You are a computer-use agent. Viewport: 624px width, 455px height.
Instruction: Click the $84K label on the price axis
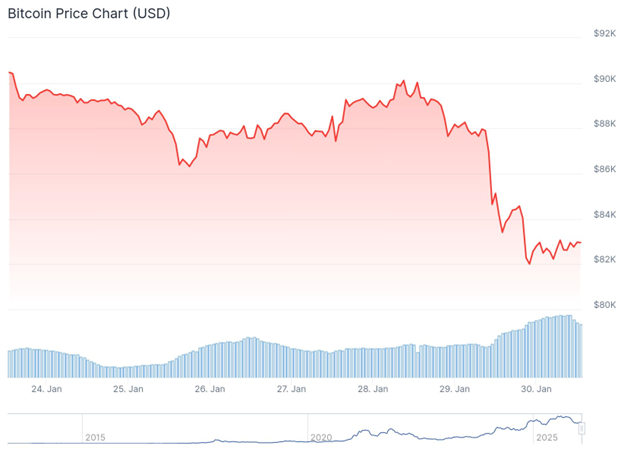pyautogui.click(x=604, y=214)
